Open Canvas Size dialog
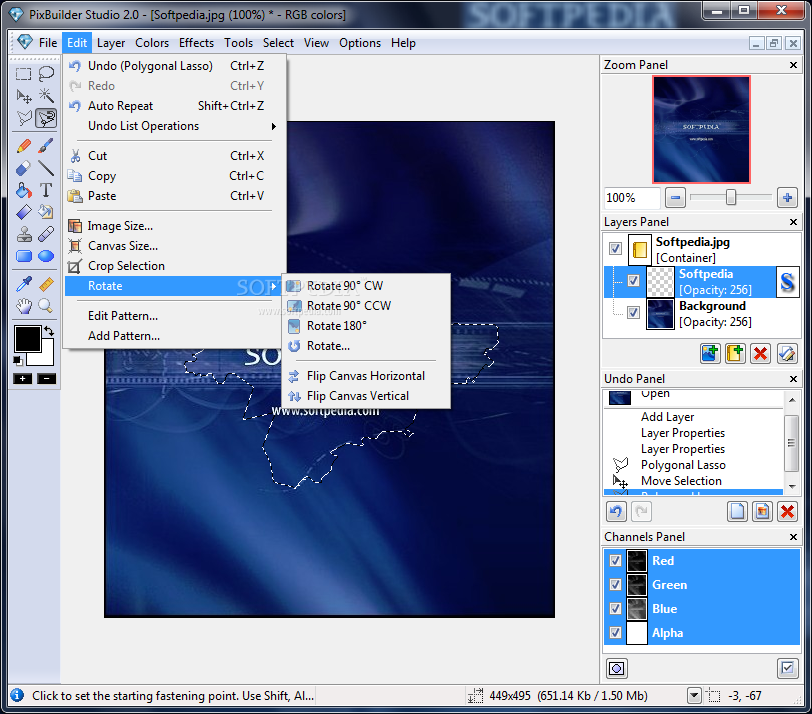The height and width of the screenshot is (714, 812). [x=175, y=246]
